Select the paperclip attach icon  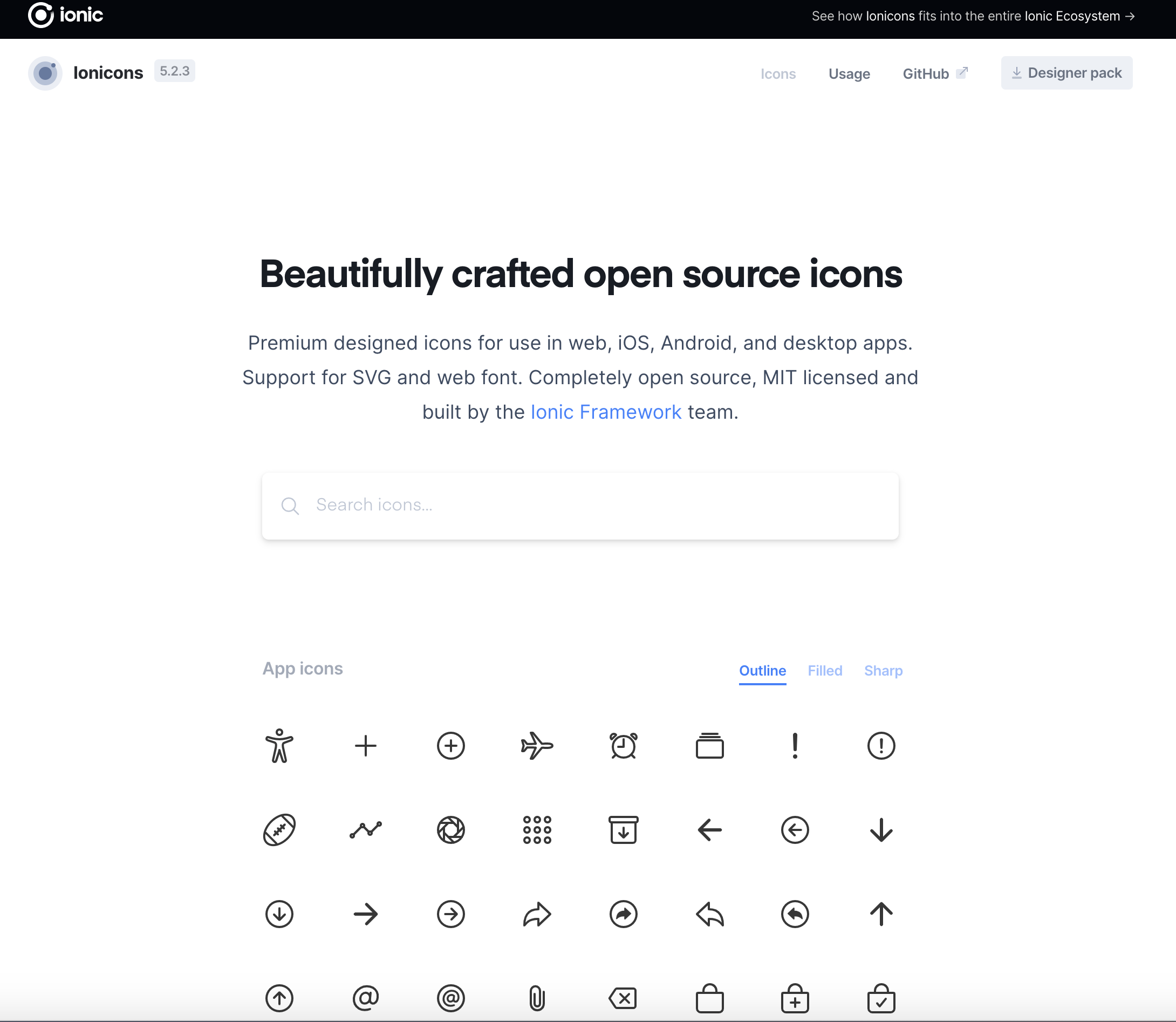tap(537, 998)
